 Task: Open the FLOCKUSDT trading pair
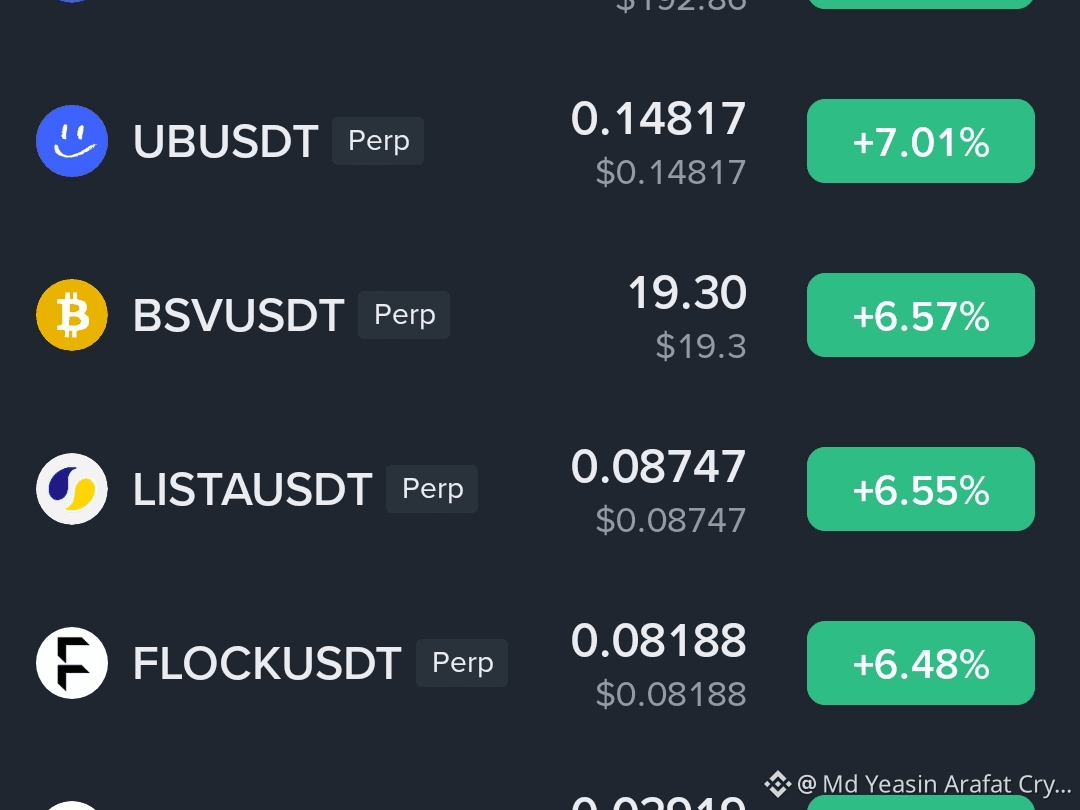[267, 663]
